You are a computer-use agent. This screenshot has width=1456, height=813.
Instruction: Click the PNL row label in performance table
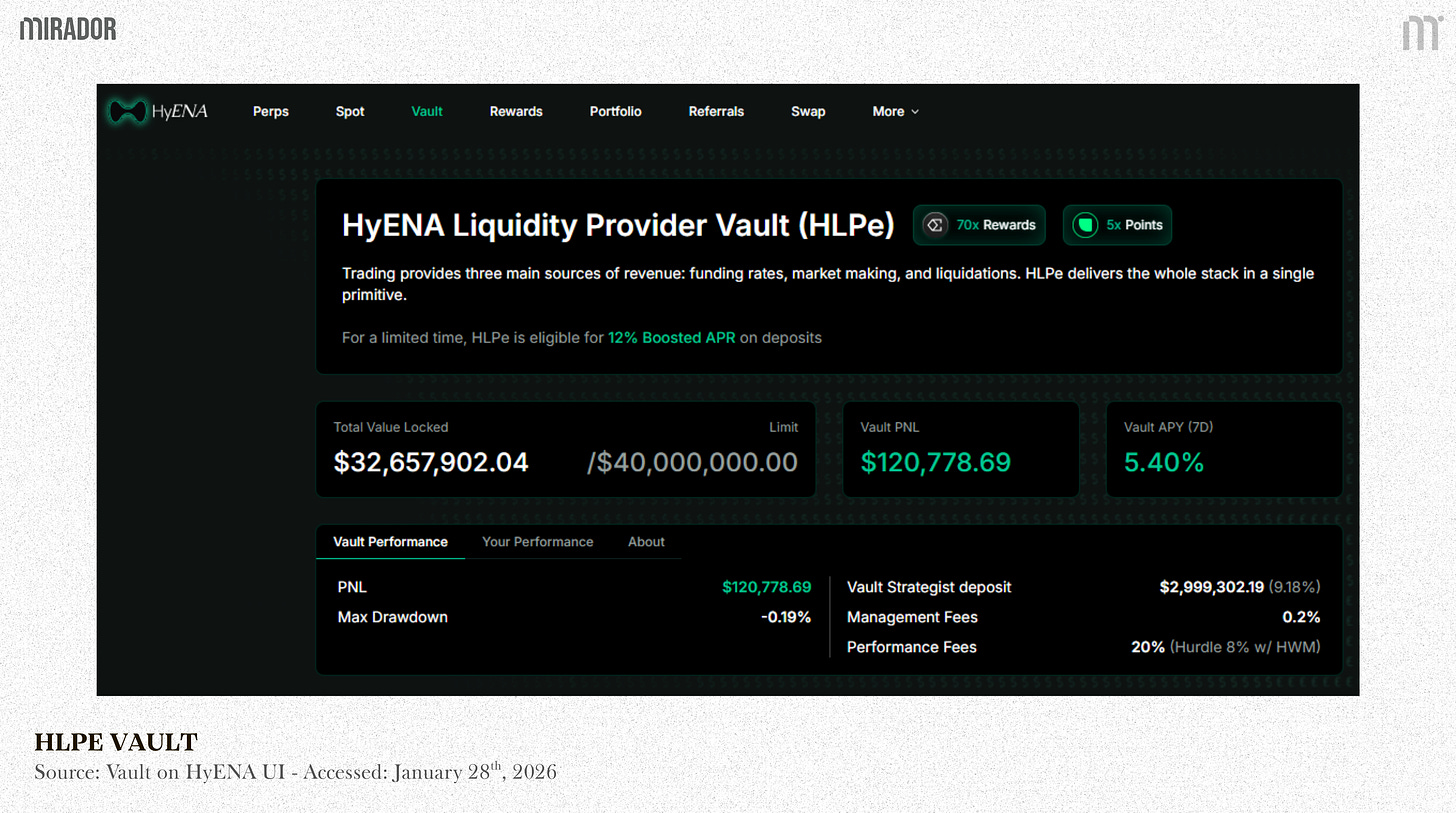tap(352, 587)
